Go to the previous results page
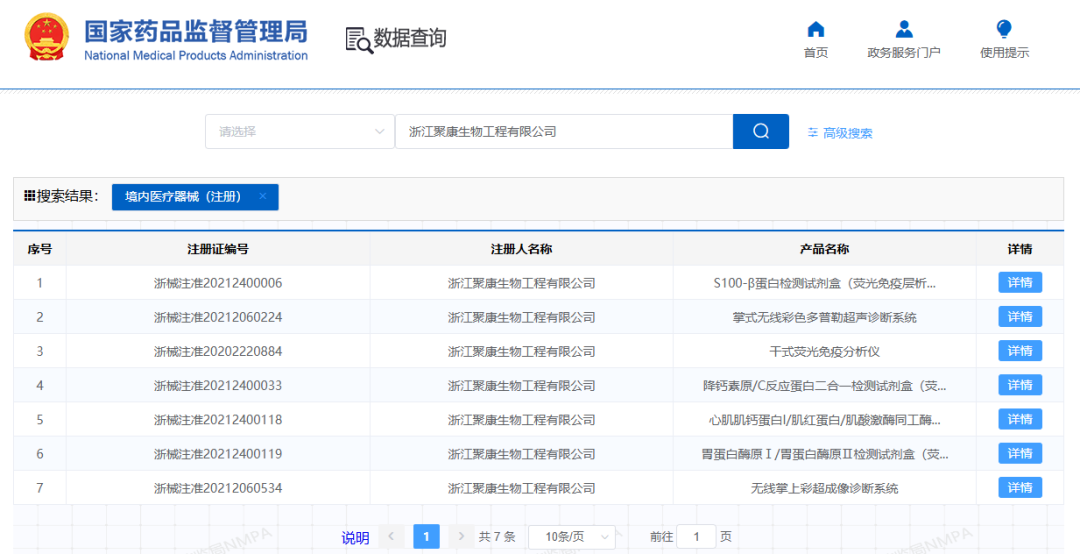Screen dimensions: 1080x554 (392, 537)
